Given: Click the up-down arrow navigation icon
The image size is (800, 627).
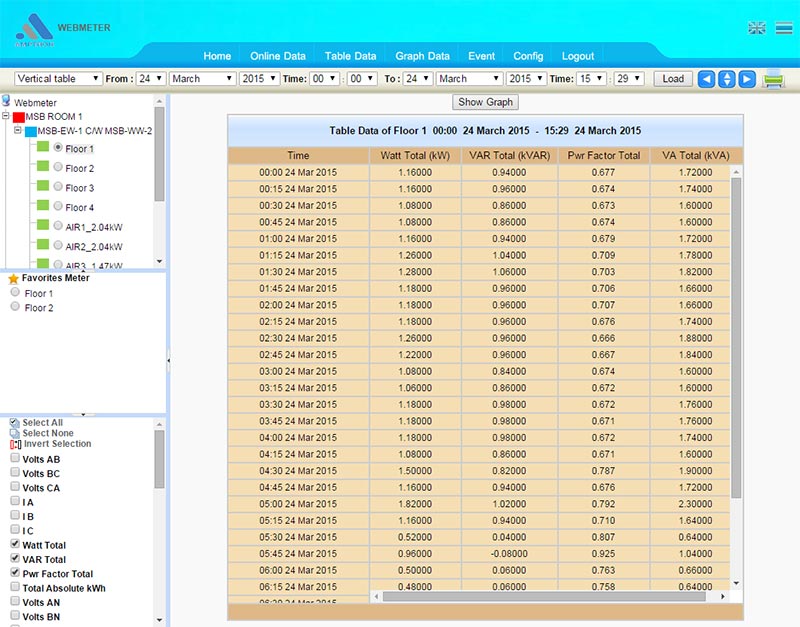Looking at the screenshot, I should (727, 79).
